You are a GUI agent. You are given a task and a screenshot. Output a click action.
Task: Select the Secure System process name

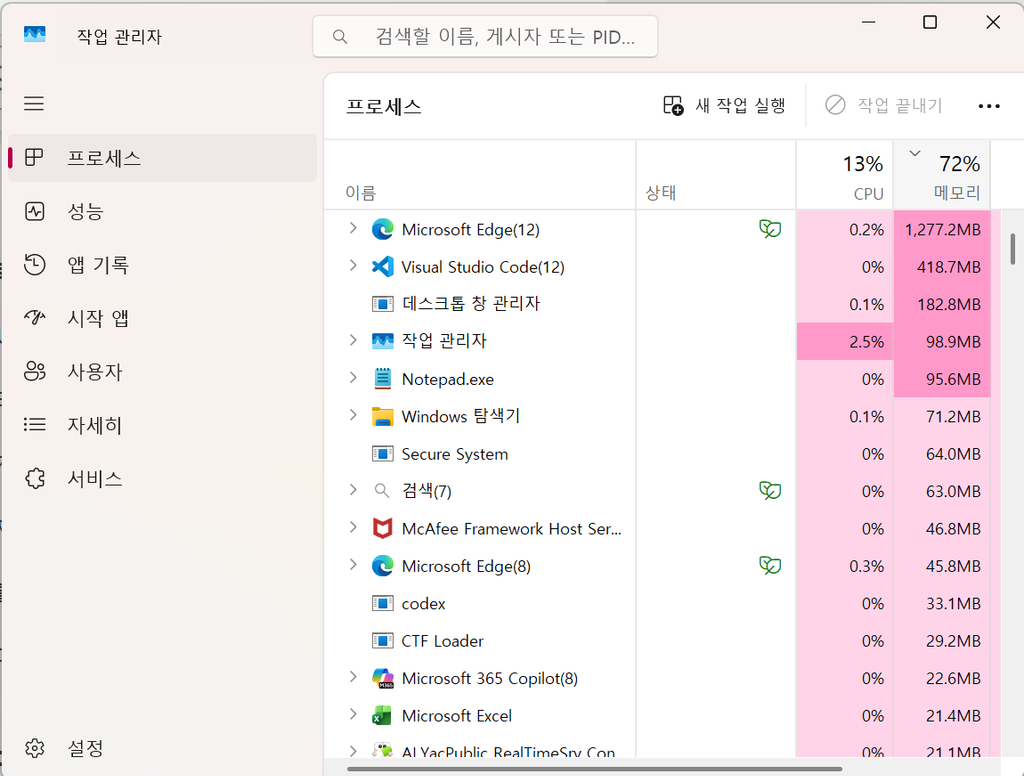(455, 454)
